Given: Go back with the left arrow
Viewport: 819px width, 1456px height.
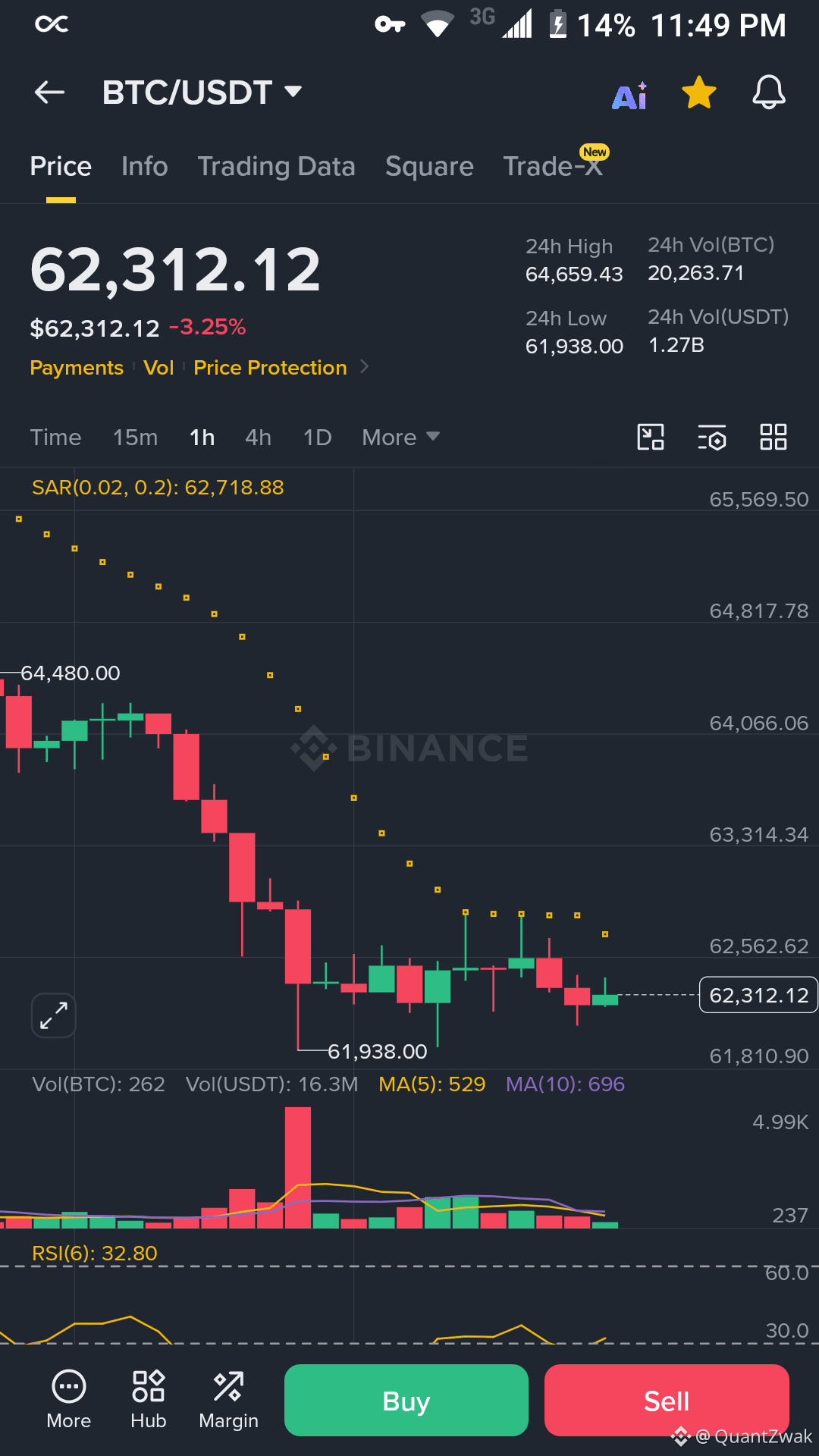Looking at the screenshot, I should point(50,93).
